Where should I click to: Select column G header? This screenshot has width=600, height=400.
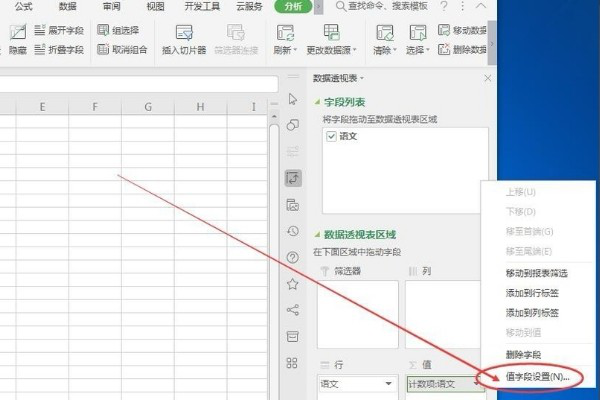click(x=148, y=107)
